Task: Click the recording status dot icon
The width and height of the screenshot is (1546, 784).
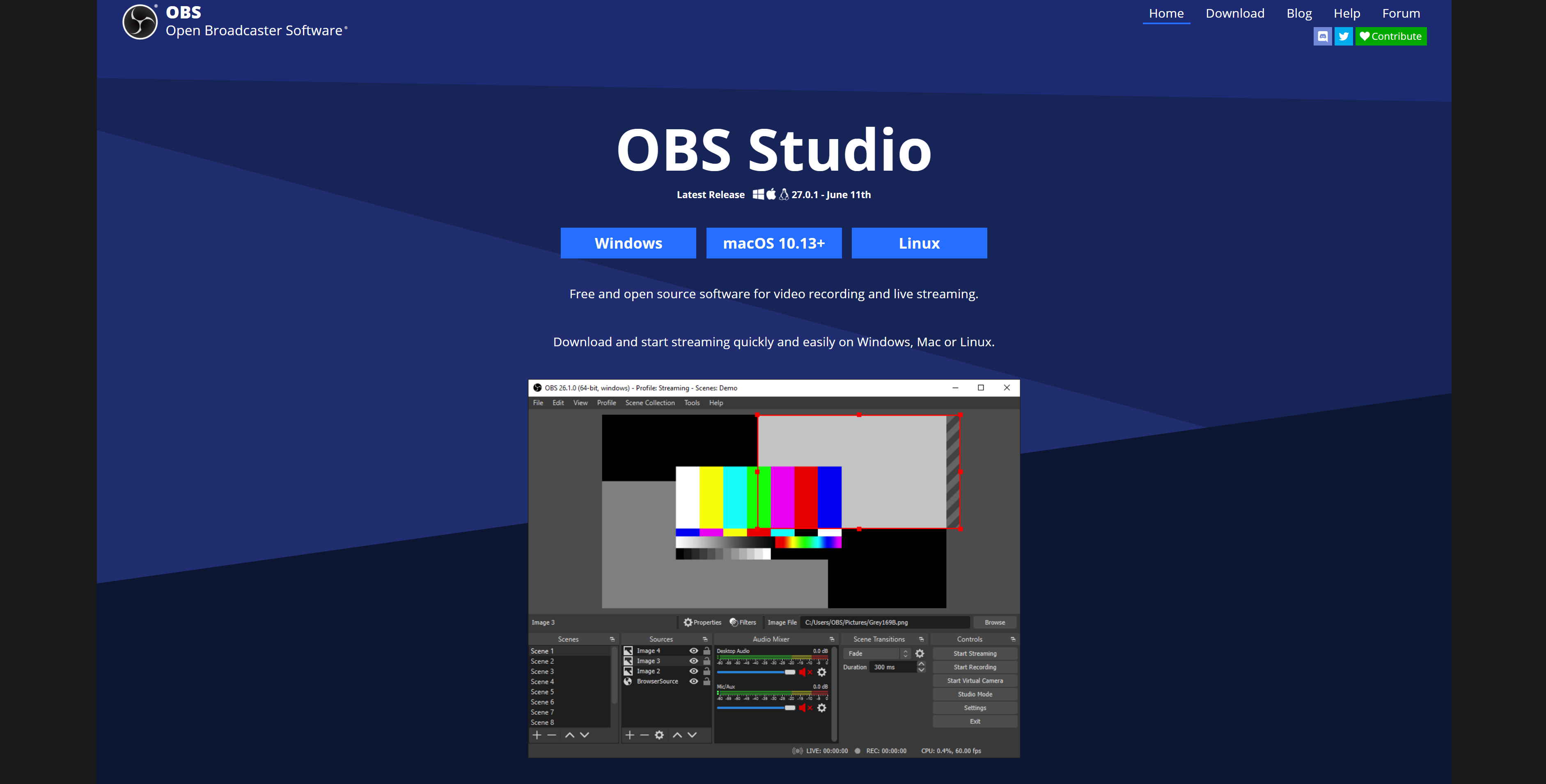Action: click(x=858, y=751)
